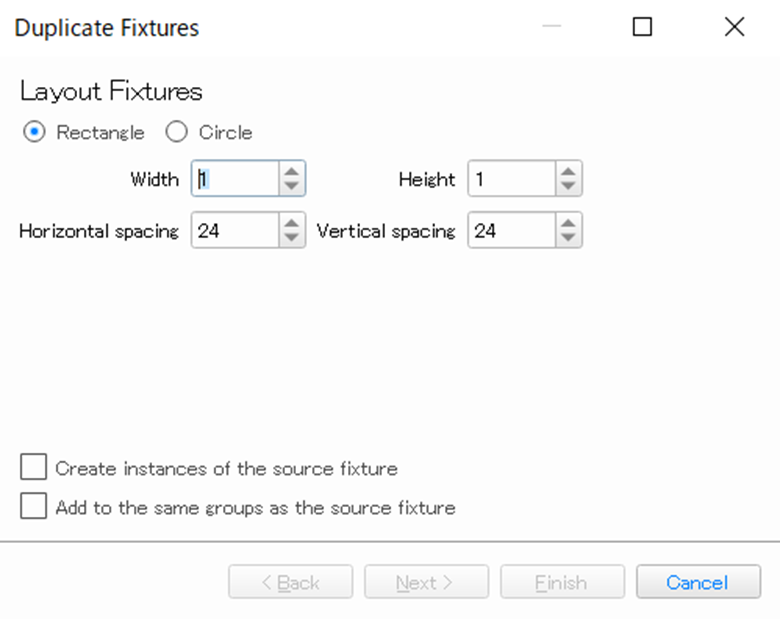Decrease the Height value with down arrow
Viewport: 780px width, 619px height.
pos(568,187)
